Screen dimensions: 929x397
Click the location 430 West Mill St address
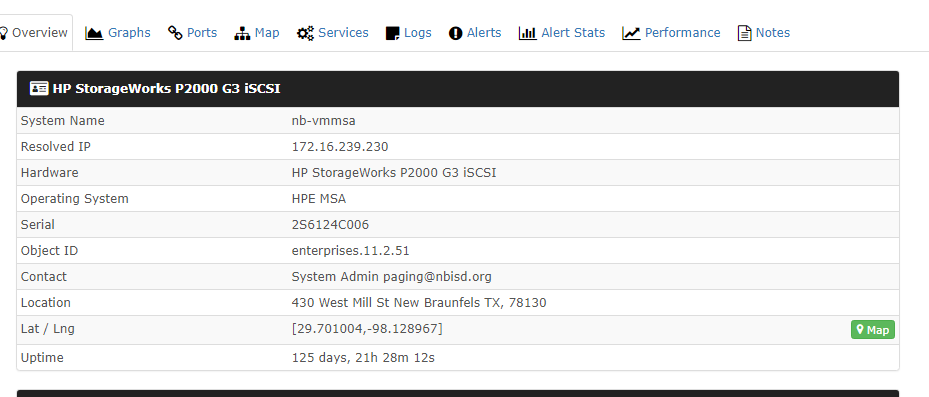pyautogui.click(x=419, y=303)
